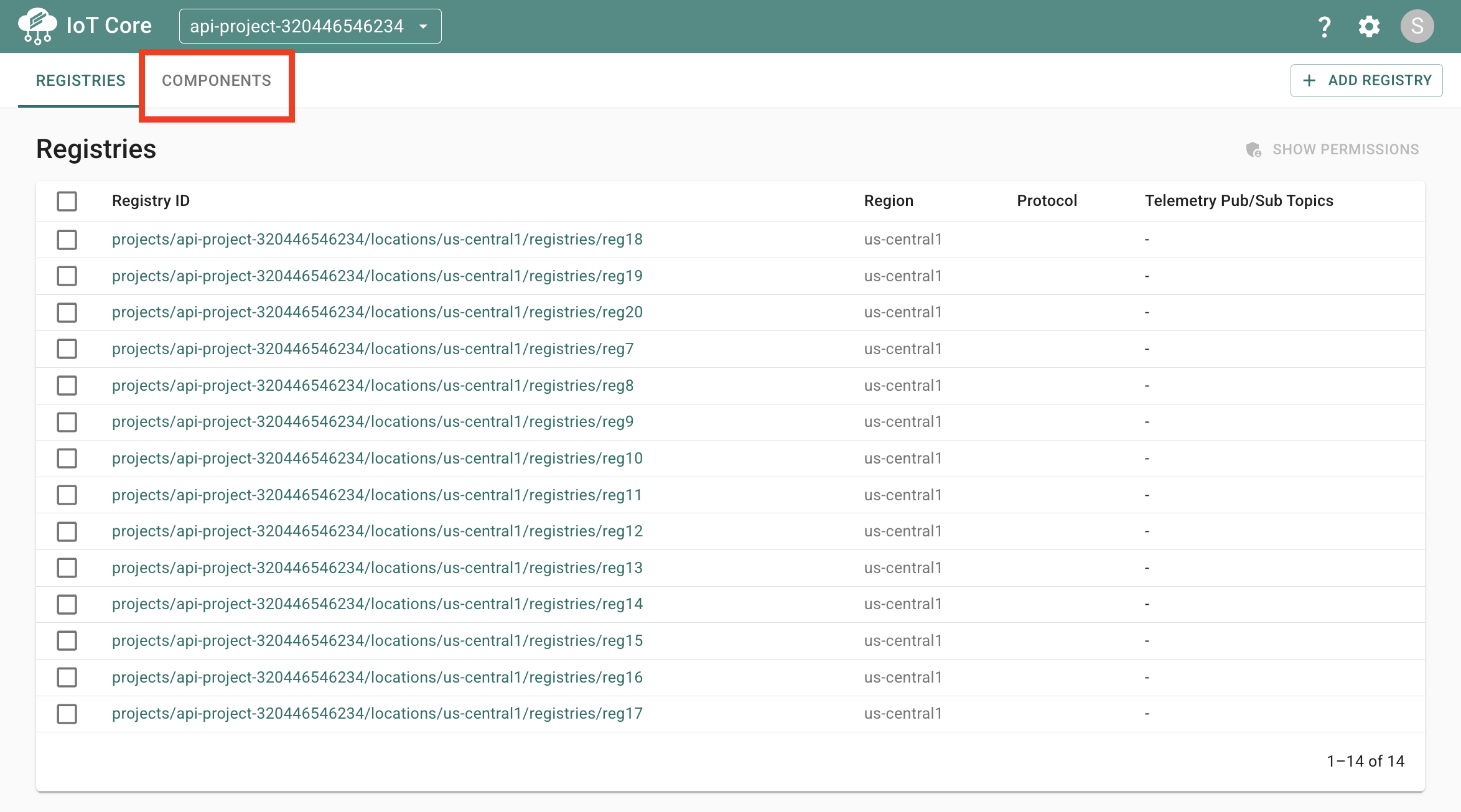Open the registries/reg10 link
Image resolution: width=1461 pixels, height=812 pixels.
[x=377, y=459]
